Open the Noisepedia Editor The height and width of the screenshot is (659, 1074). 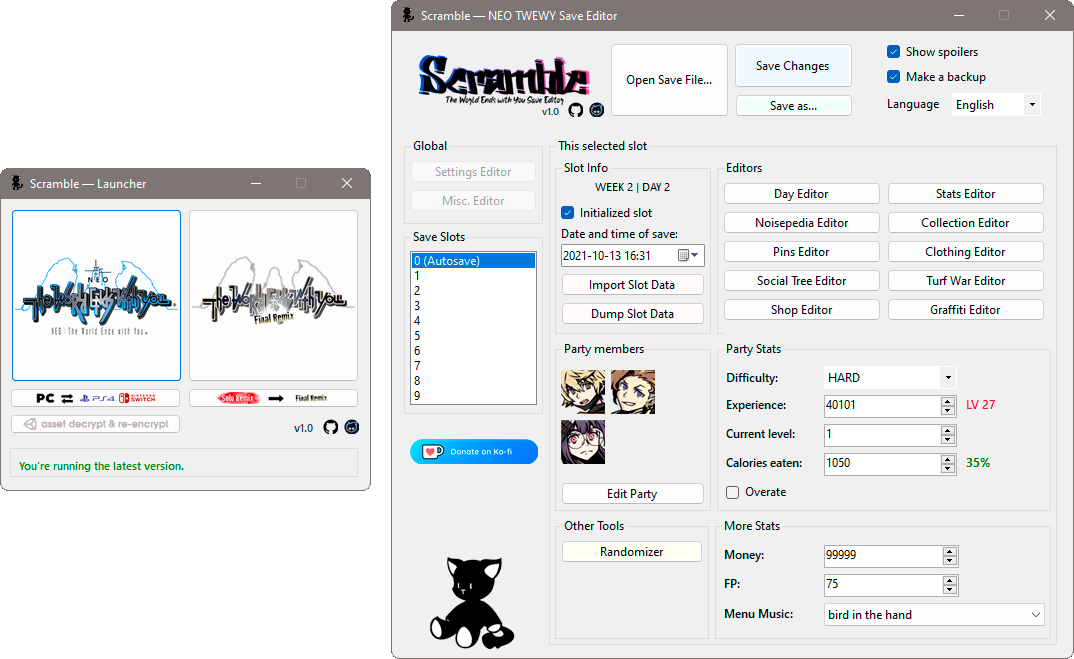(801, 223)
